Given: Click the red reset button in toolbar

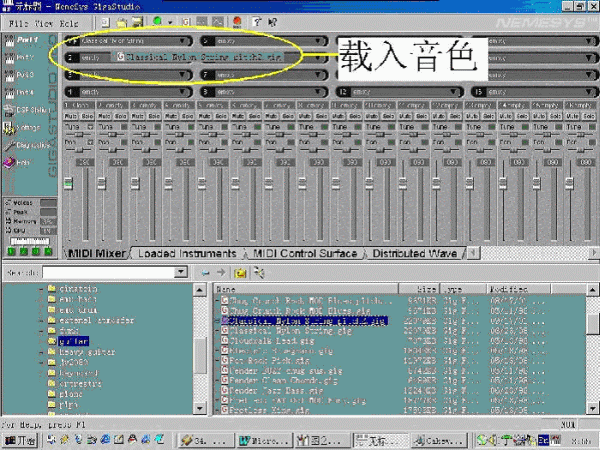Looking at the screenshot, I should (237, 22).
